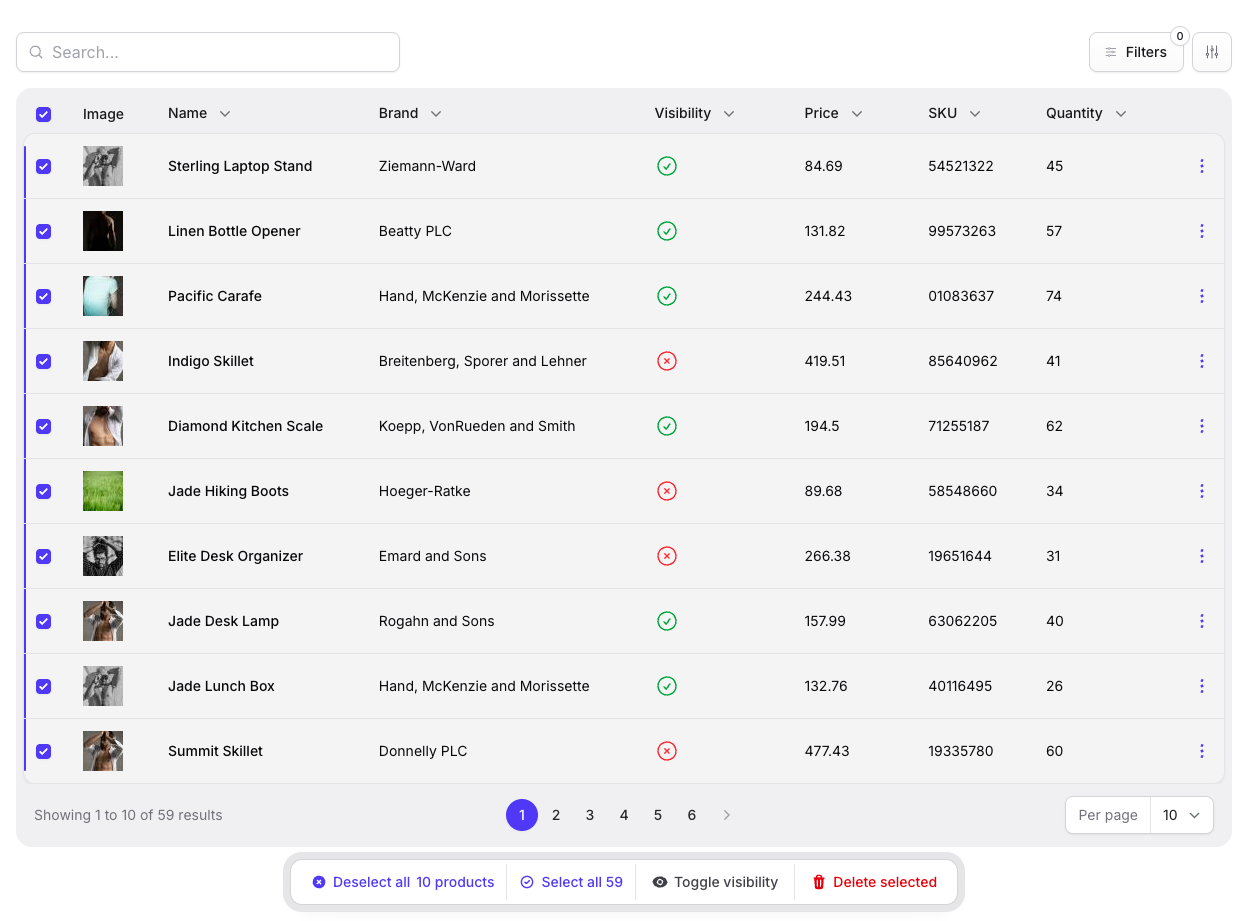The width and height of the screenshot is (1248, 921).
Task: Click hidden cross icon for Jade Hiking Boots
Action: (667, 491)
